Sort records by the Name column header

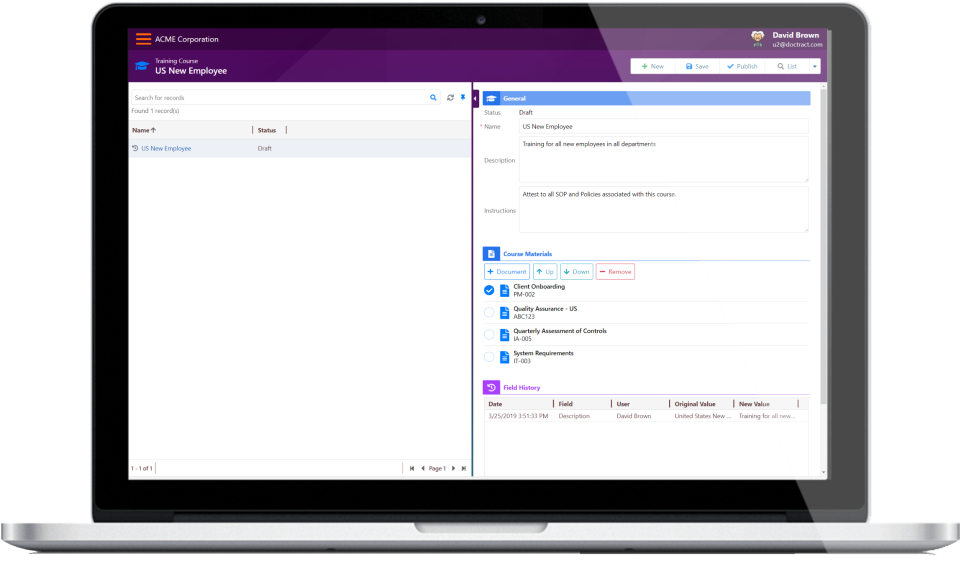(x=140, y=130)
